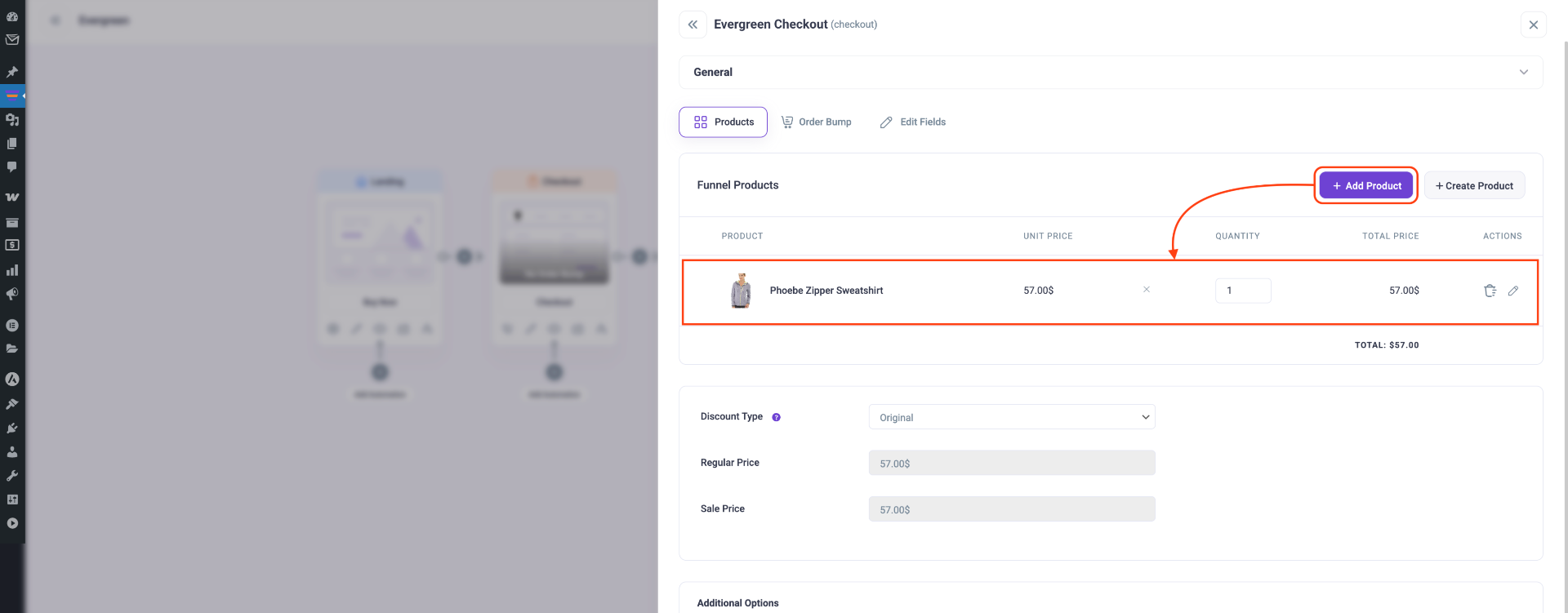Delete the Phoebe Zipper Sweatshirt product
The width and height of the screenshot is (1568, 613).
click(x=1490, y=291)
